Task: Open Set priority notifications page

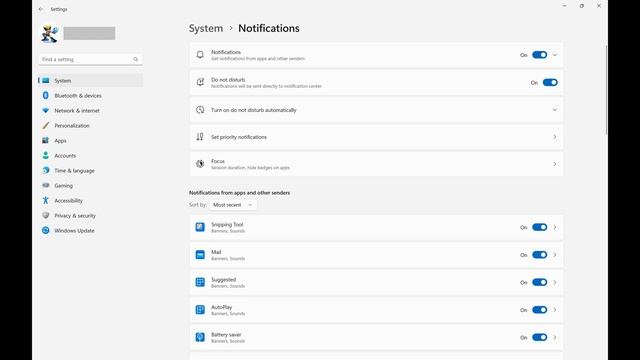Action: (376, 137)
